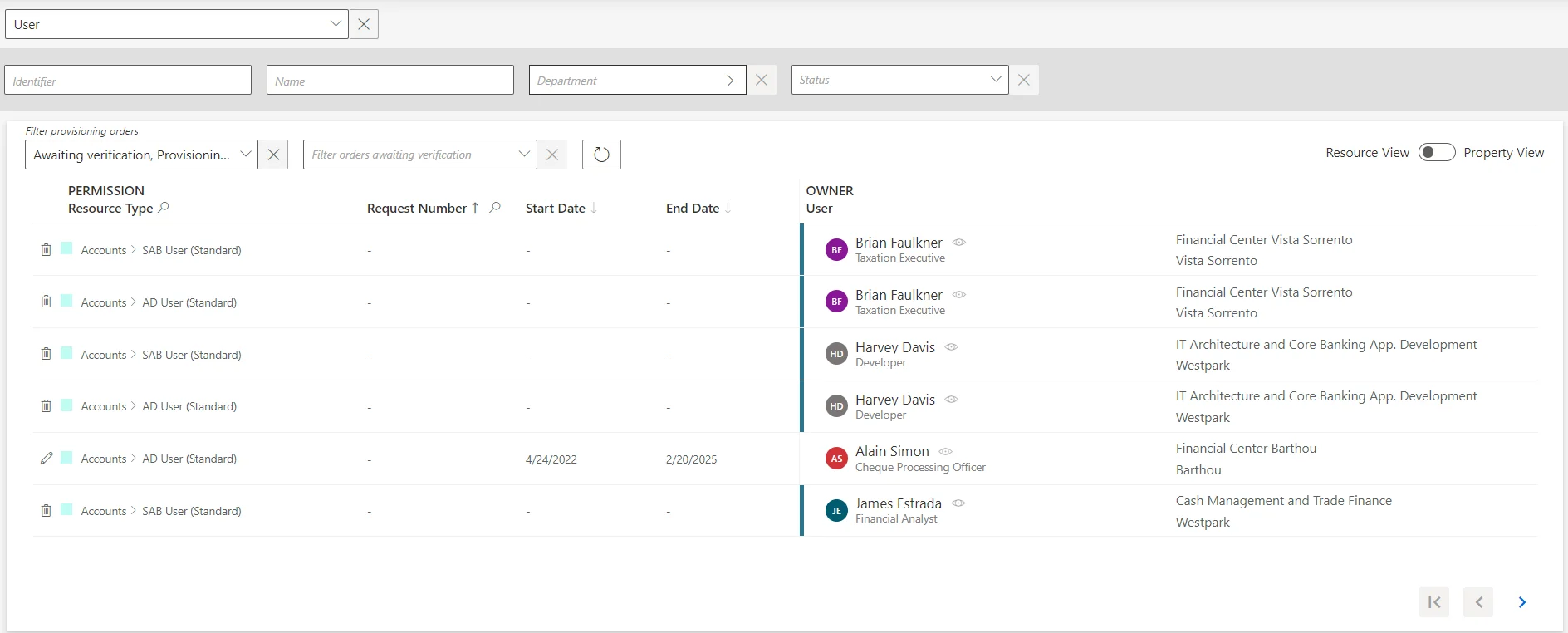The height and width of the screenshot is (633, 1568).
Task: Click eye icon for Brian Faulkner's AD User row
Action: [959, 295]
